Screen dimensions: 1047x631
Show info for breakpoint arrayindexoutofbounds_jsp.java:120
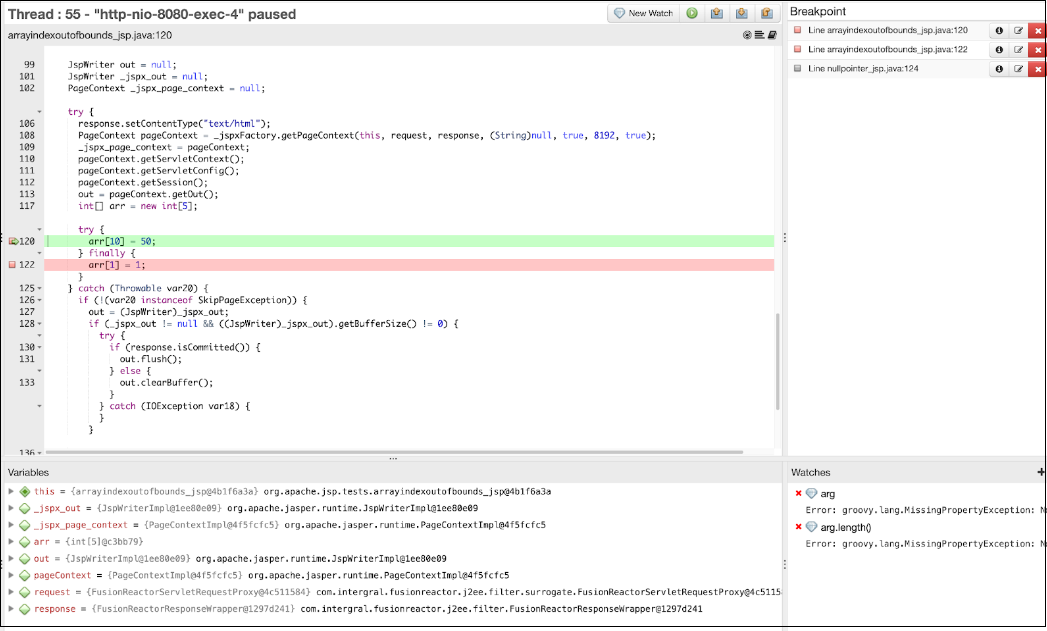(x=999, y=30)
